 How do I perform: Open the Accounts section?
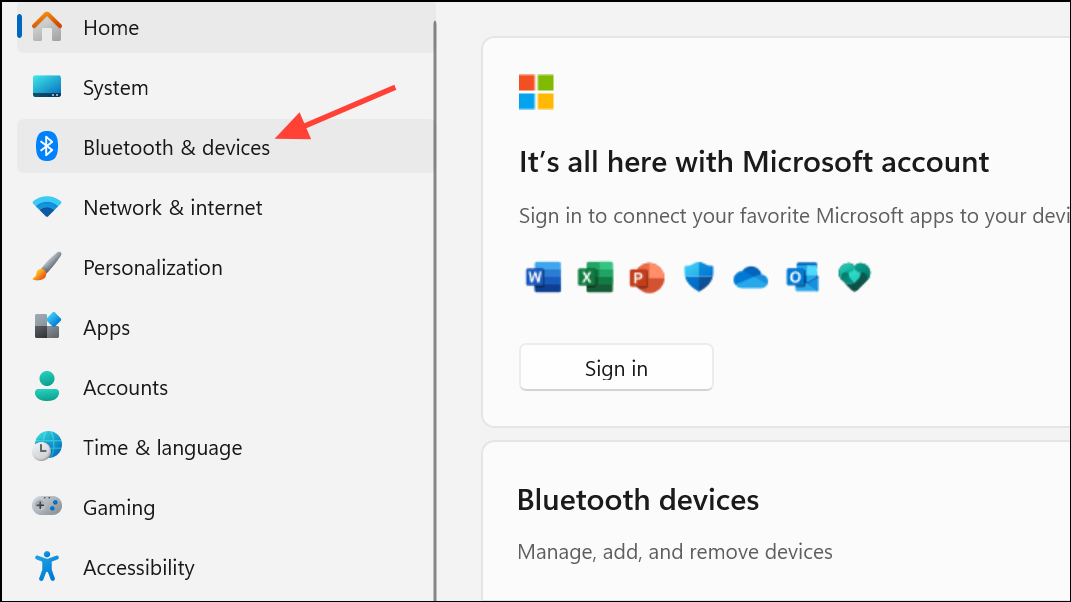(125, 387)
